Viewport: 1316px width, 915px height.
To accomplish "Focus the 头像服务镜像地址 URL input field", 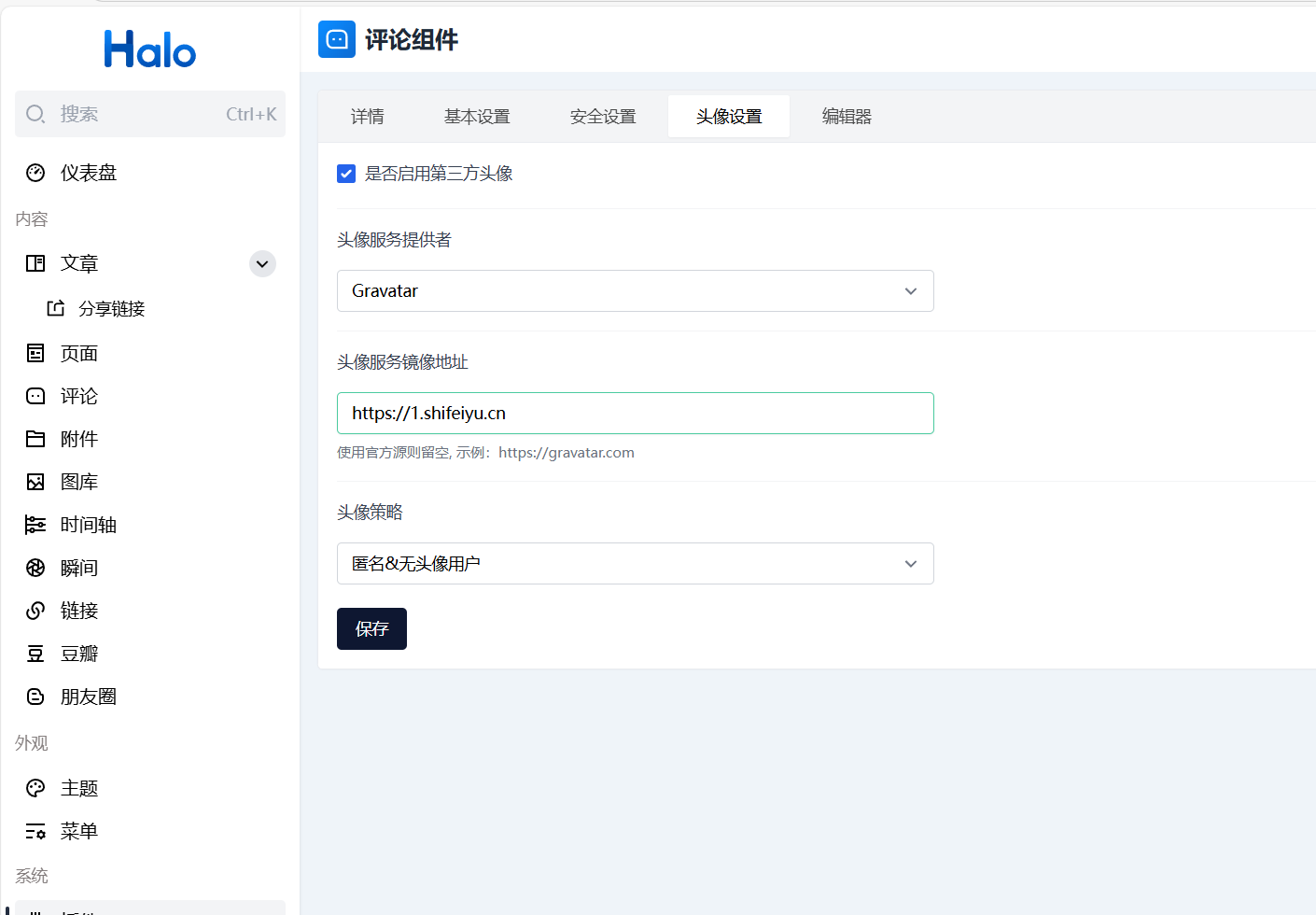I will click(635, 414).
